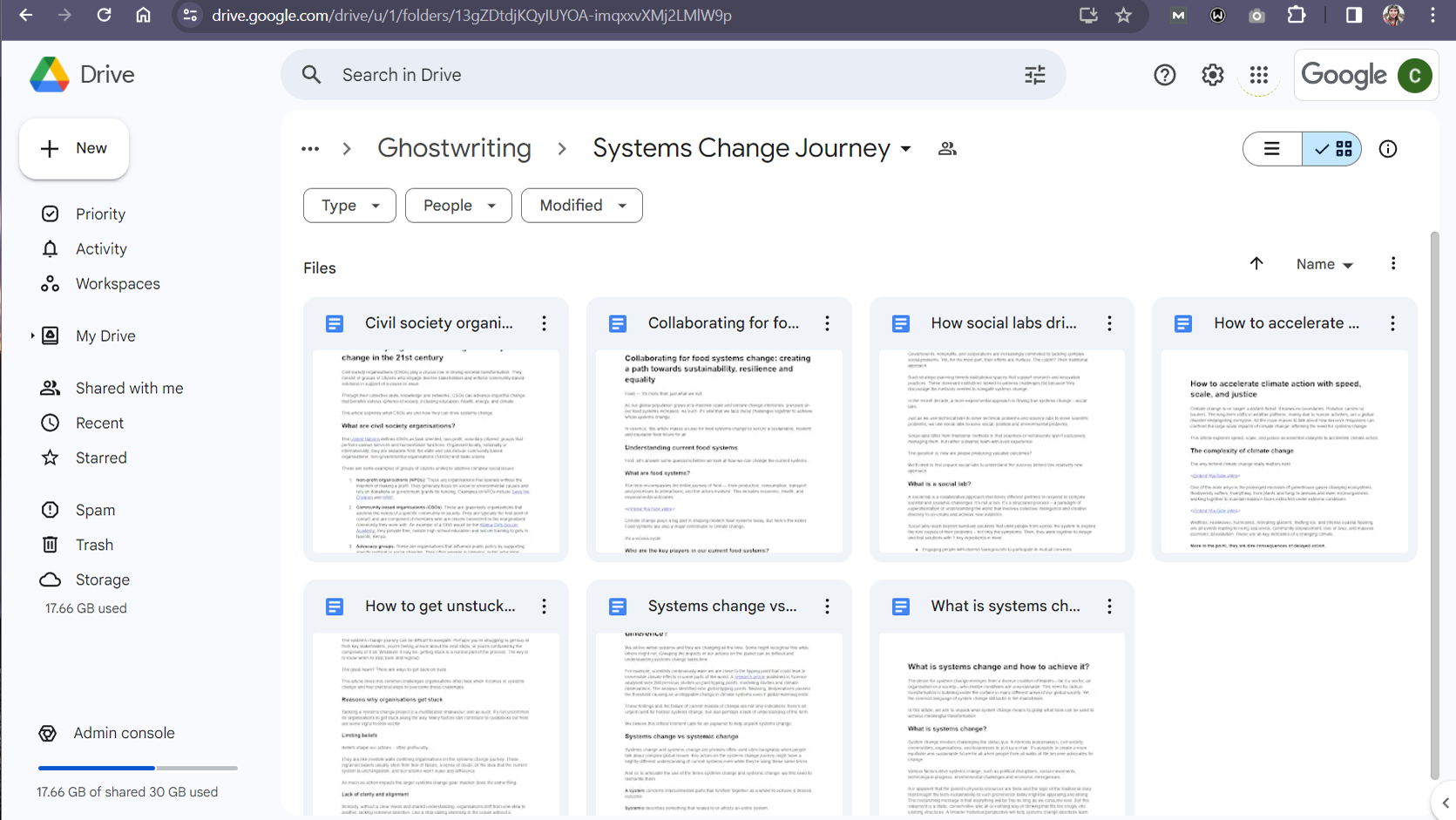Open more sort options menu
This screenshot has height=820, width=1456.
click(x=1393, y=264)
